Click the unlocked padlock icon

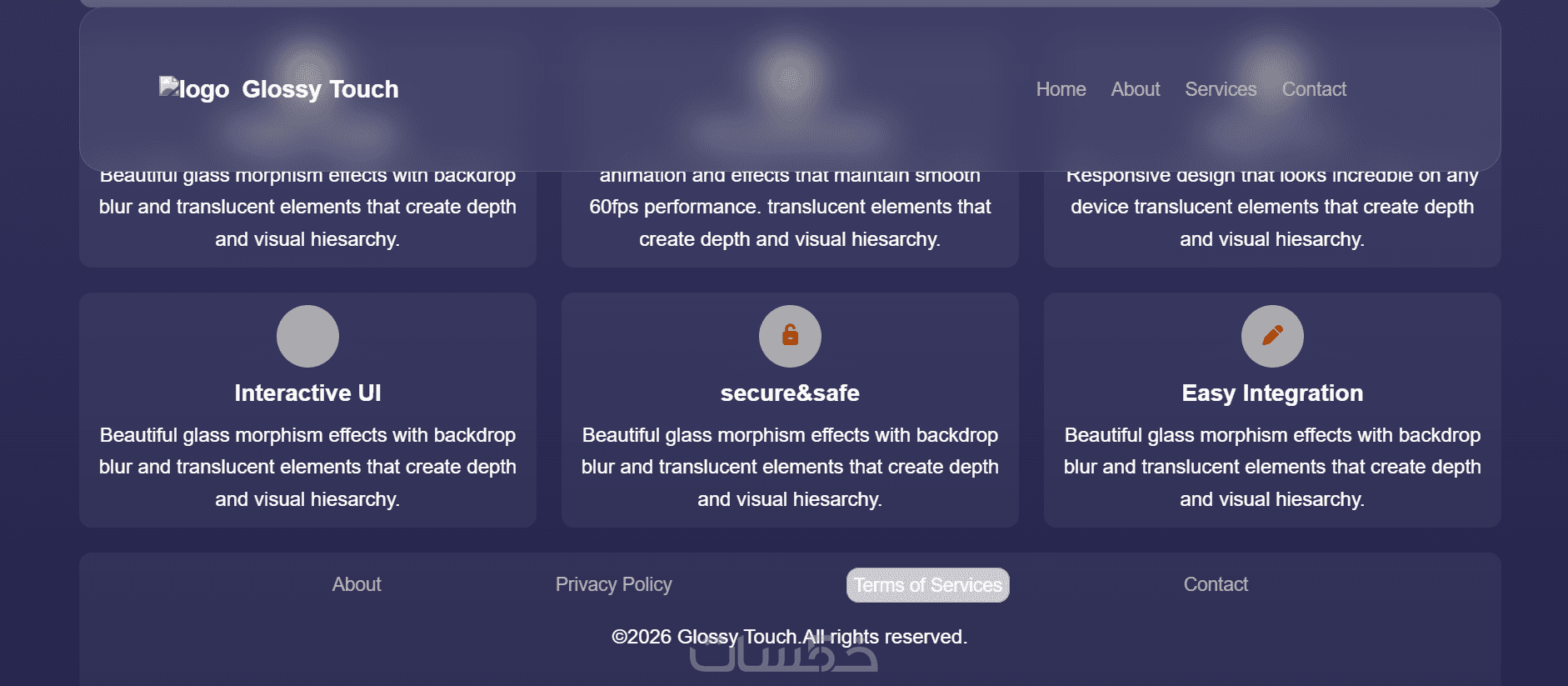pos(790,336)
